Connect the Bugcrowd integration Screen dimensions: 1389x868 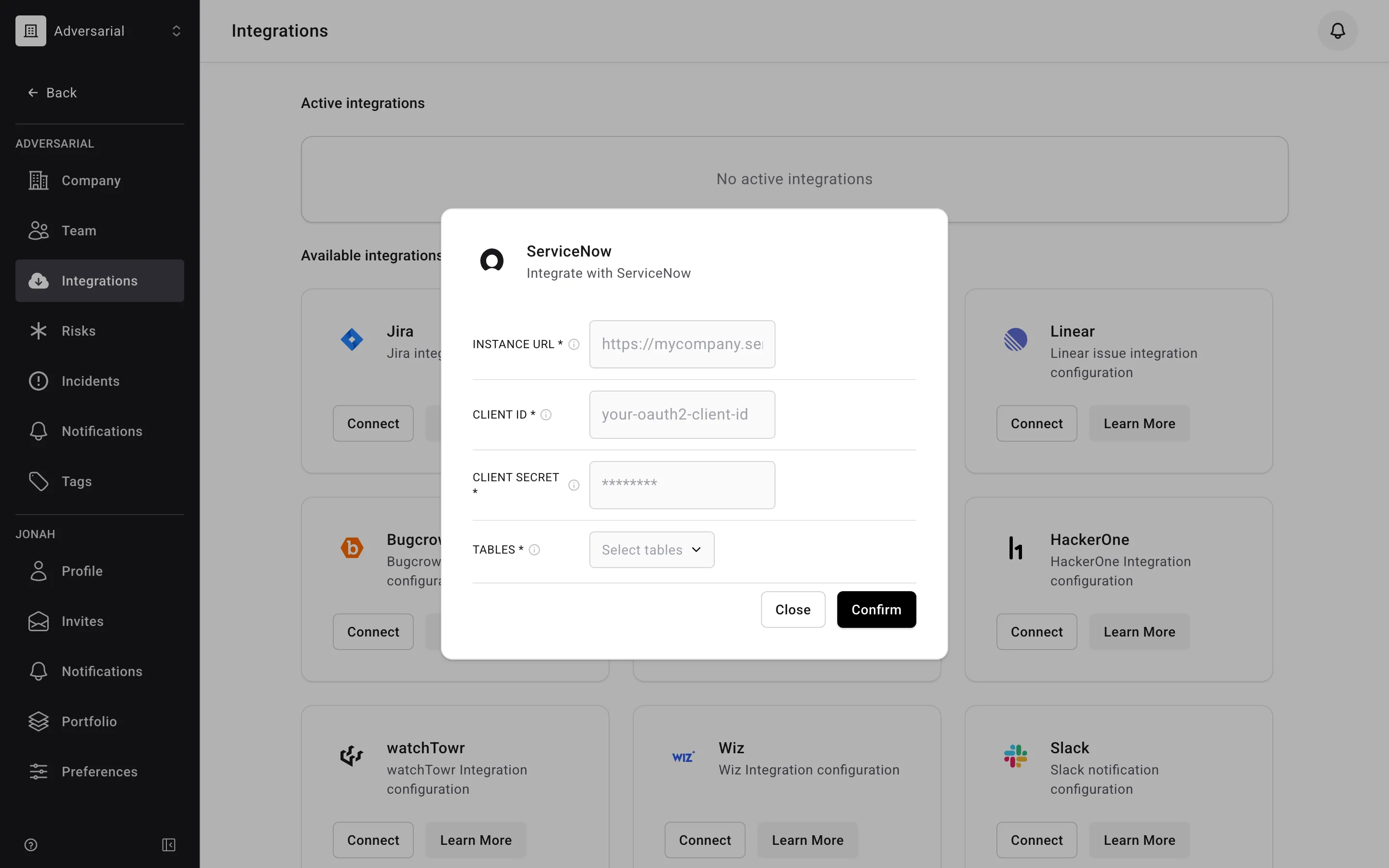coord(373,632)
